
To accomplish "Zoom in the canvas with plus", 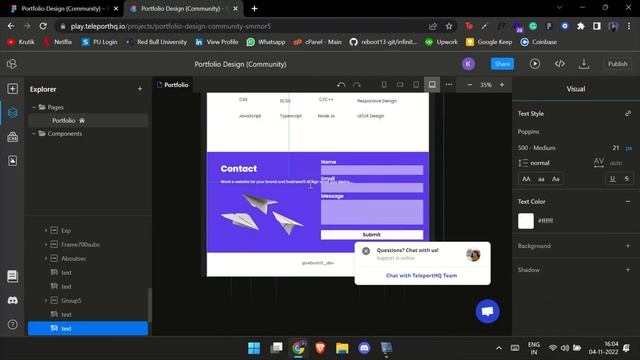I will (502, 84).
